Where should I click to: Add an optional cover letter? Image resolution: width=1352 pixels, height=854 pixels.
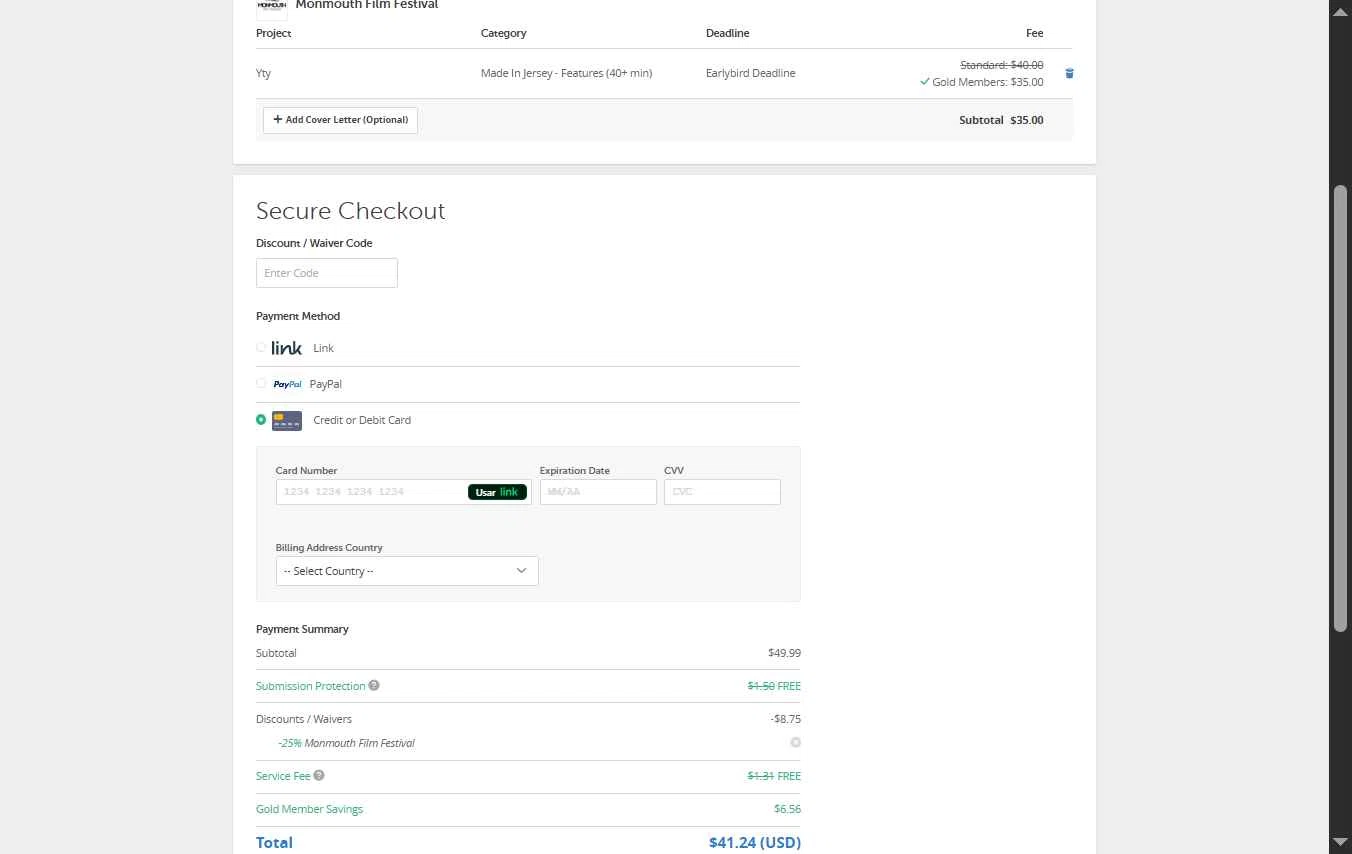[x=340, y=120]
